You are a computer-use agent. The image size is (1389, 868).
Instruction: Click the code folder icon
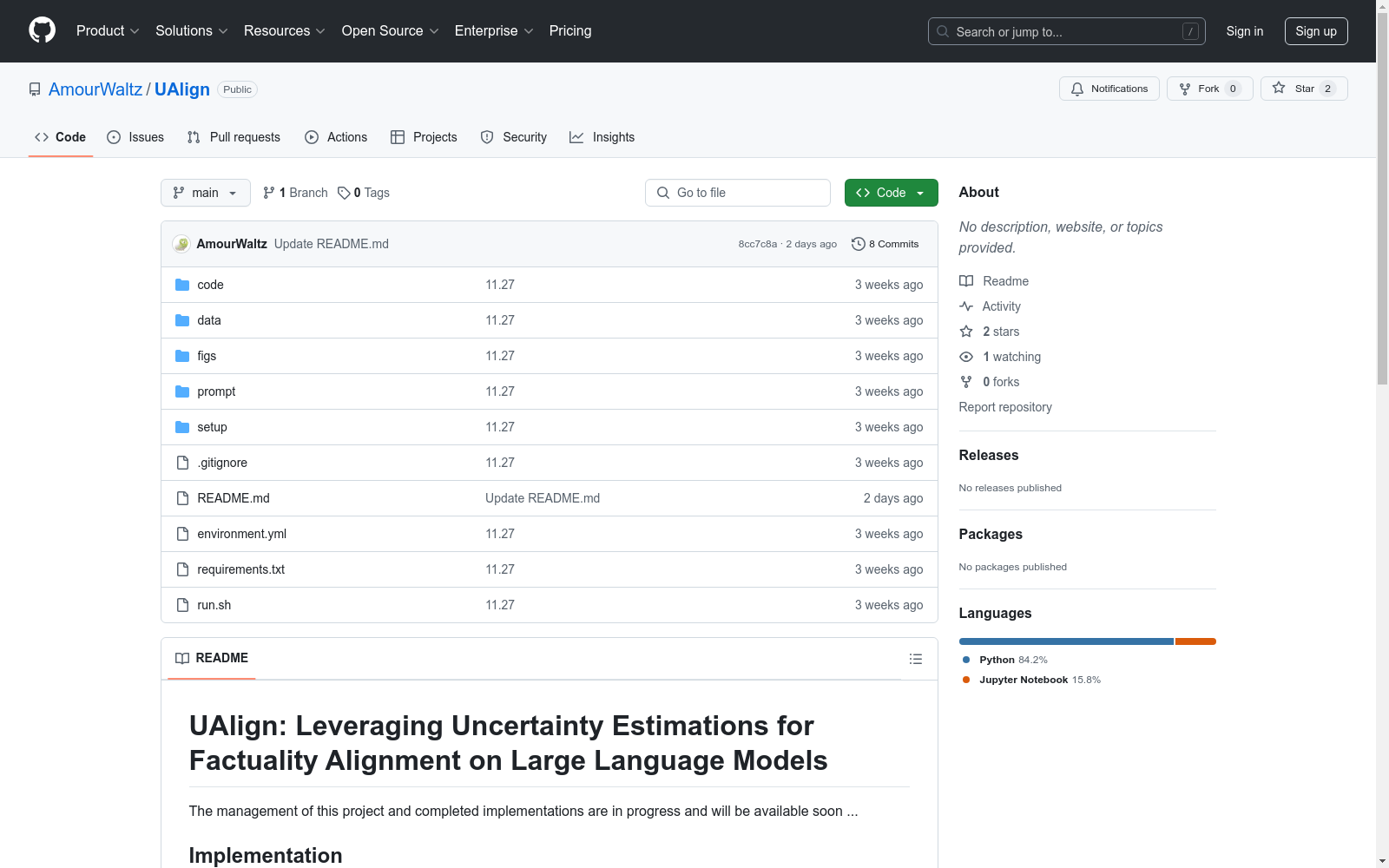click(182, 285)
